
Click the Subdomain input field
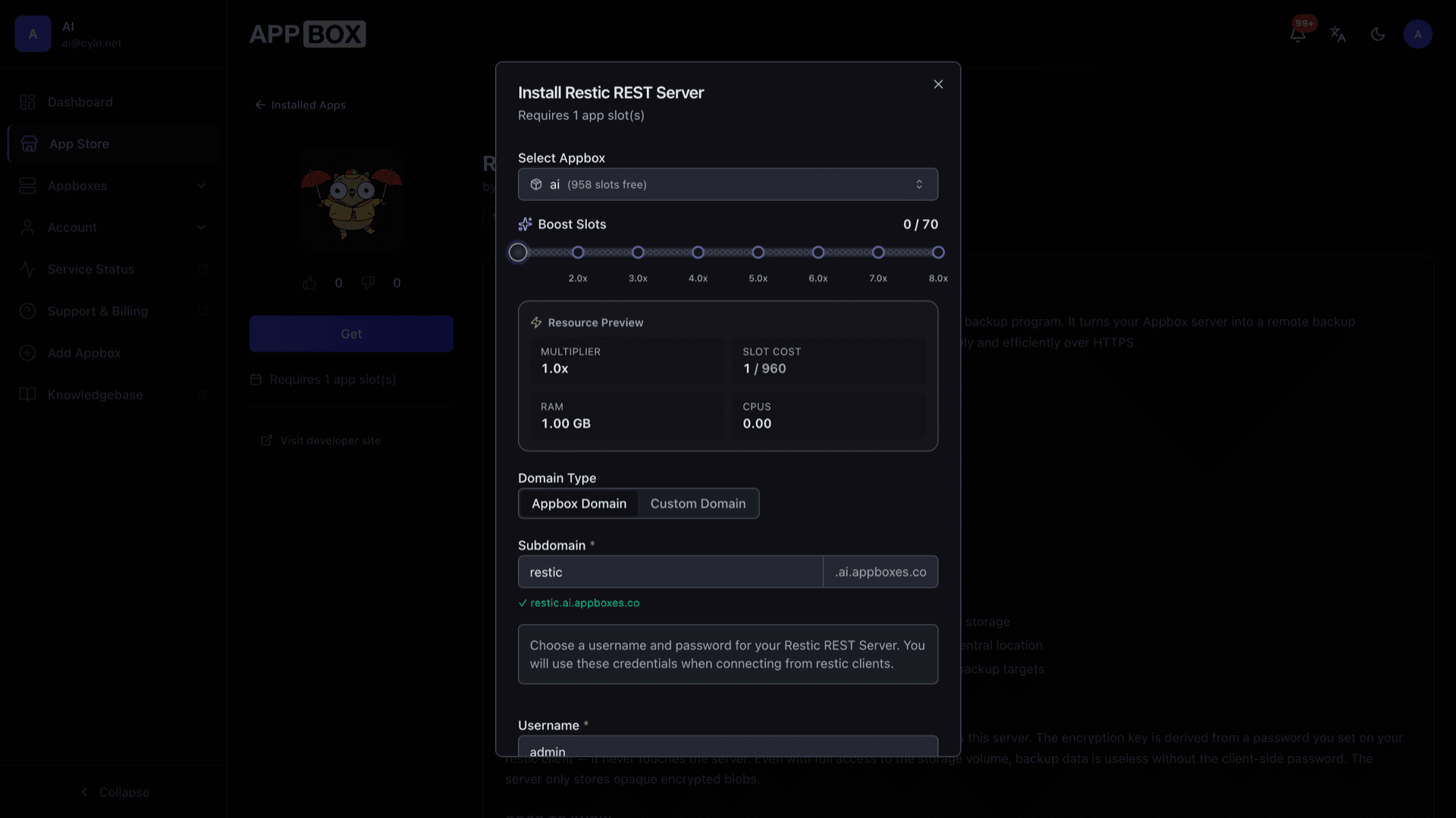[x=670, y=572]
